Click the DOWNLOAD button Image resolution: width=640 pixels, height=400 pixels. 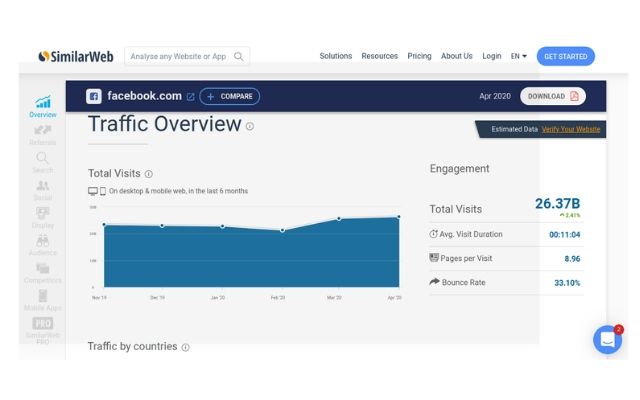pyautogui.click(x=553, y=96)
